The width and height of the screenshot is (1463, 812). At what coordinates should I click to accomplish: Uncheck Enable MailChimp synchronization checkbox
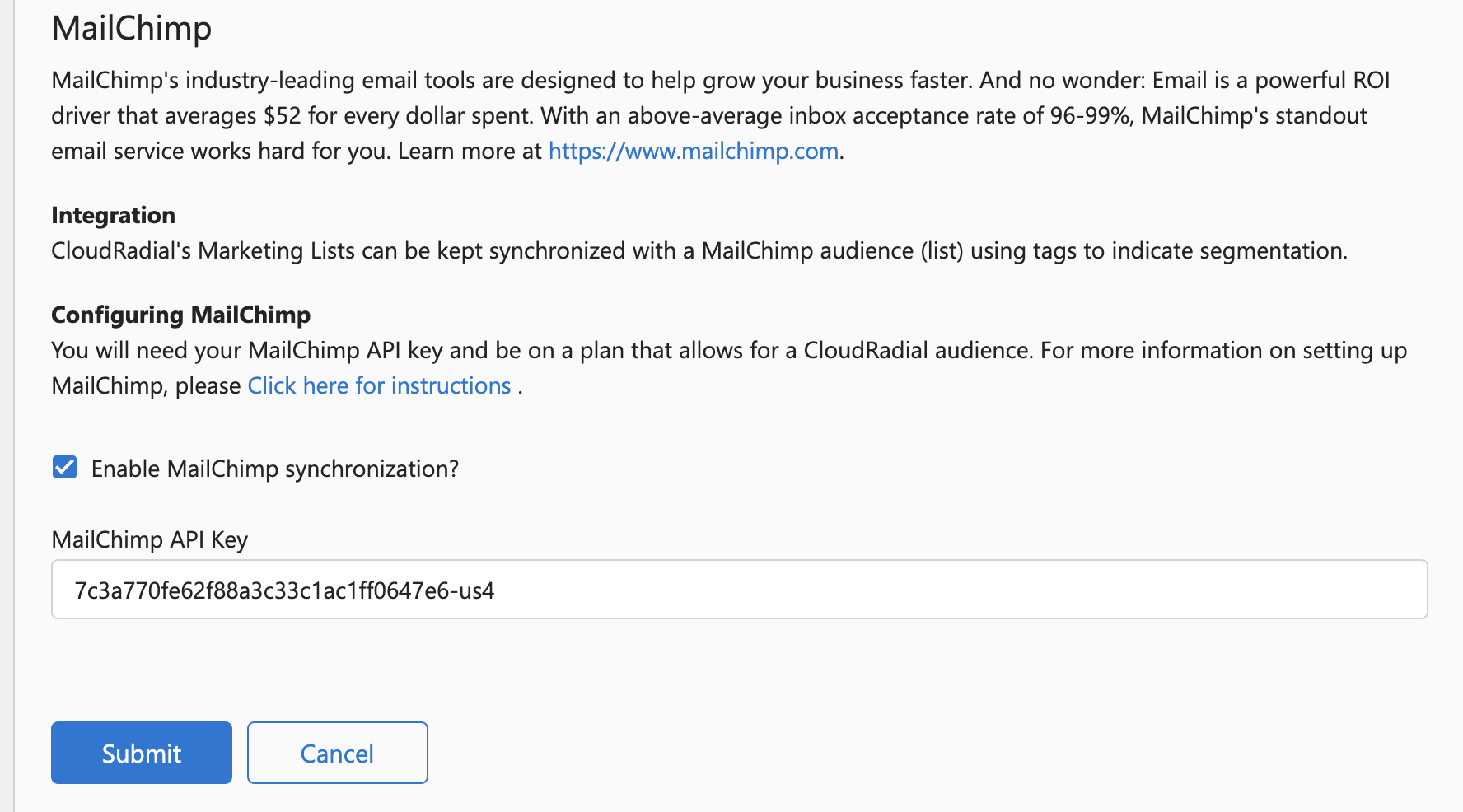point(65,468)
